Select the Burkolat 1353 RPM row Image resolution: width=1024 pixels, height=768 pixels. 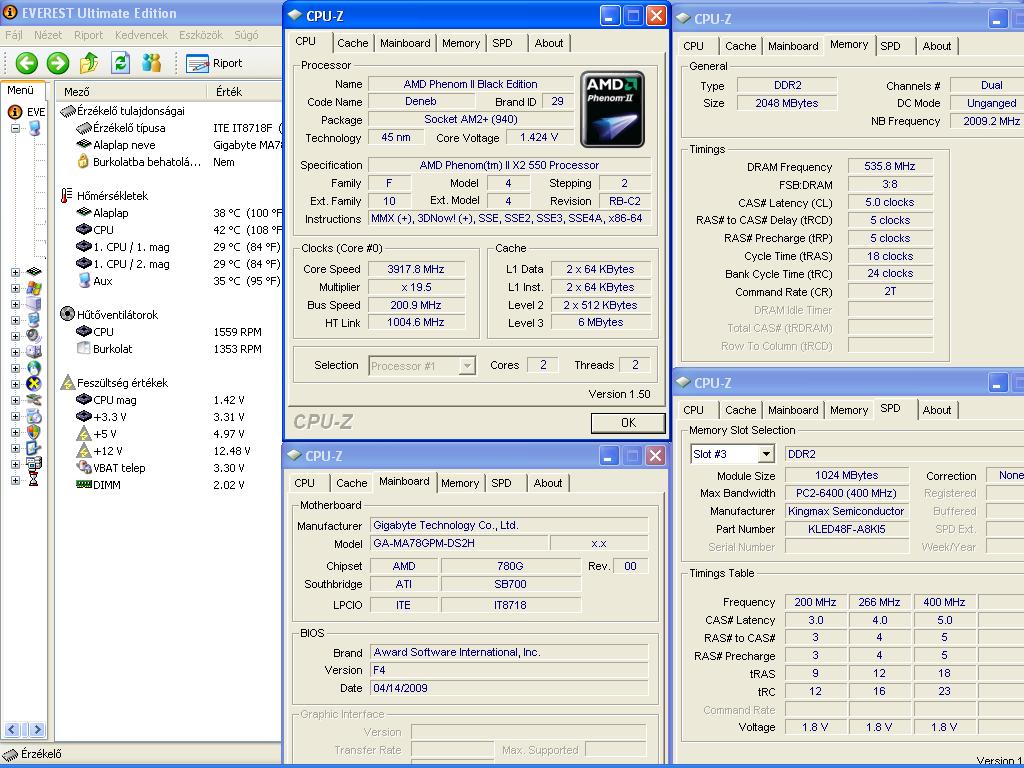[x=168, y=349]
